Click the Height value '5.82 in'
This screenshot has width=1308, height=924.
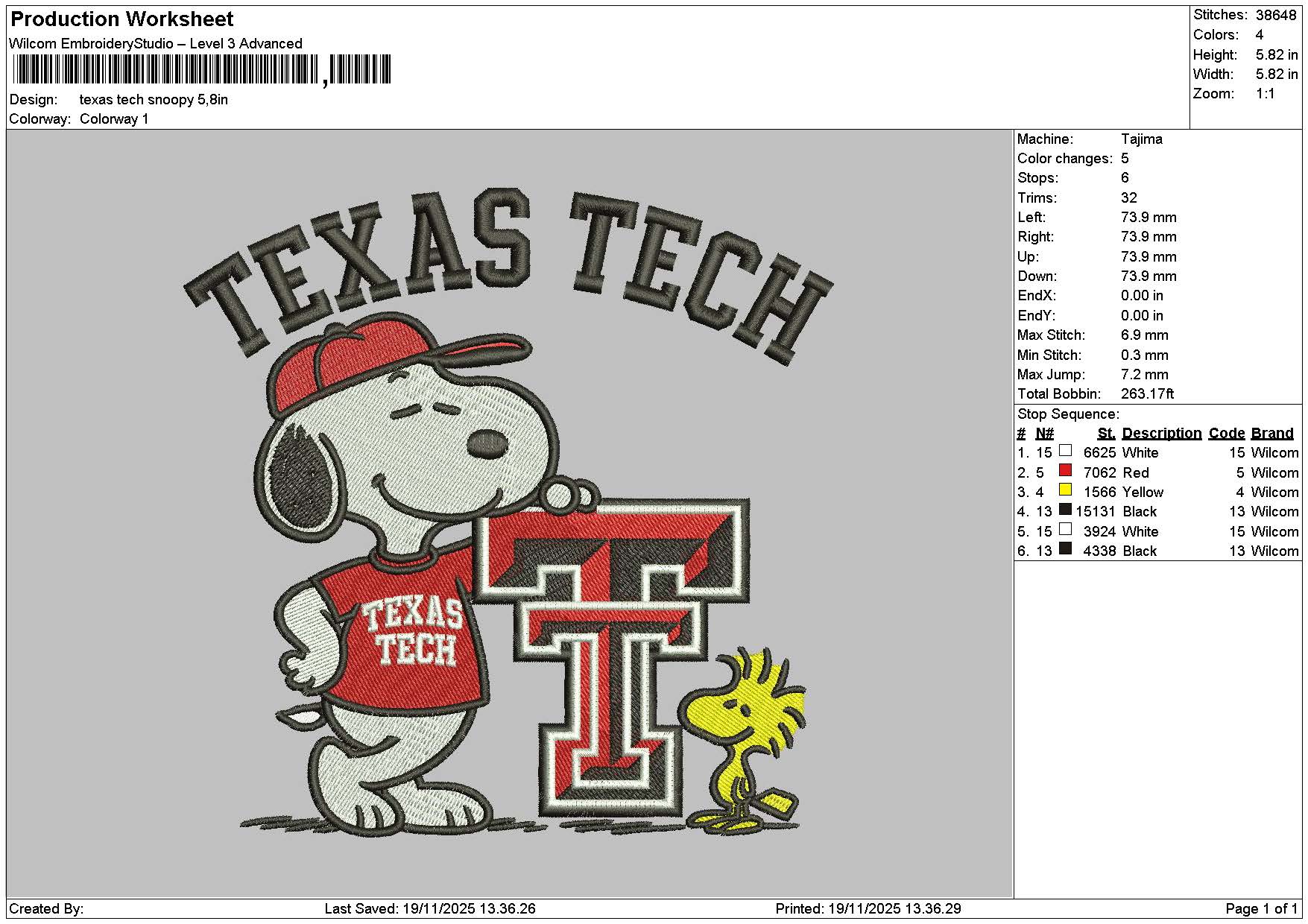(x=1277, y=54)
